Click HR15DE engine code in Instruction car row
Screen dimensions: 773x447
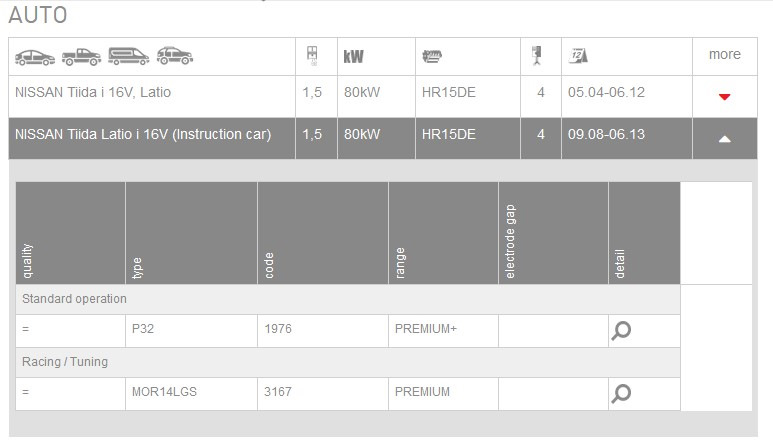point(449,134)
